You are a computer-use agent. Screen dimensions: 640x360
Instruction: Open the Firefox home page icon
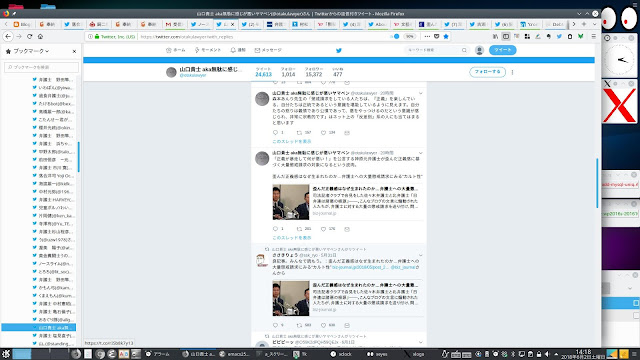click(40, 36)
